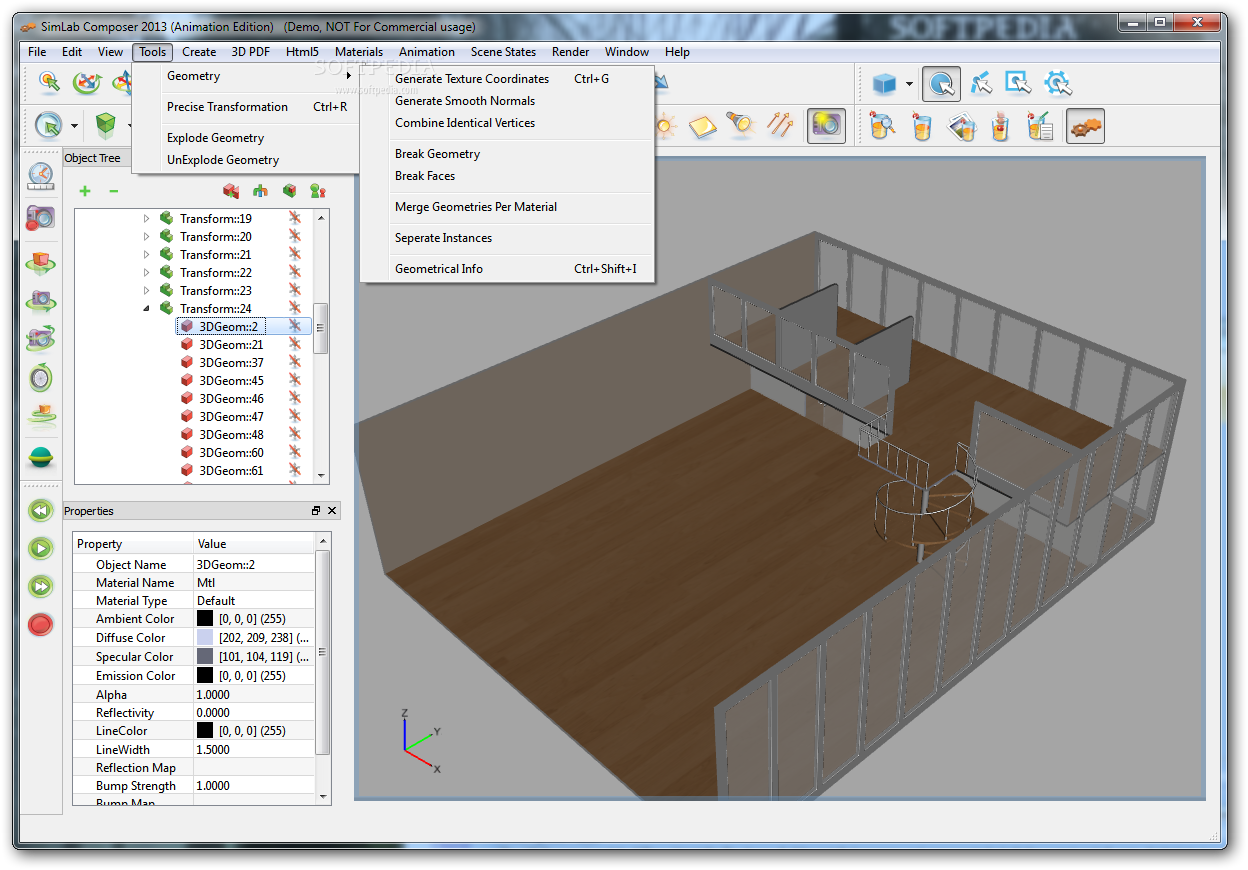Image resolution: width=1248 pixels, height=870 pixels.
Task: Click the teal sphere icon in left sidebar
Action: [41, 457]
